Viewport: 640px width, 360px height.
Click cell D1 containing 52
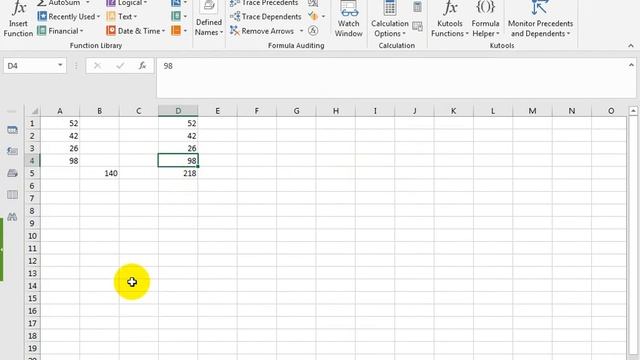coord(178,123)
